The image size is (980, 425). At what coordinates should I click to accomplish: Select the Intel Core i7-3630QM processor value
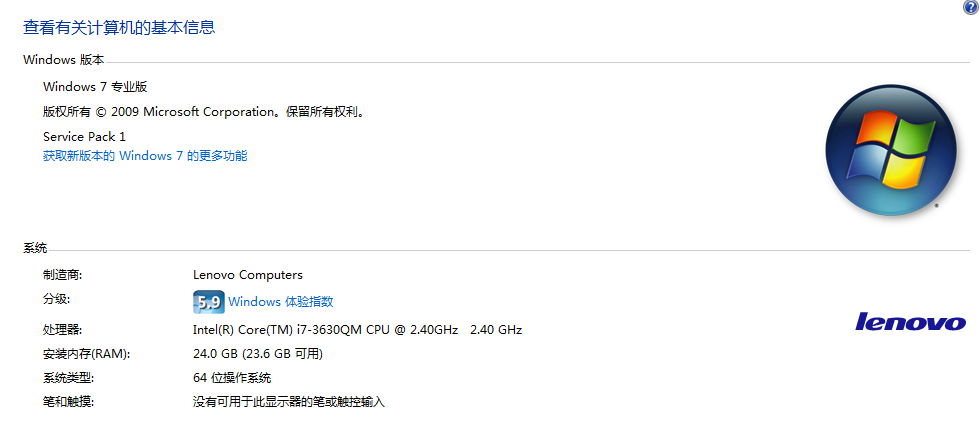pyautogui.click(x=358, y=329)
